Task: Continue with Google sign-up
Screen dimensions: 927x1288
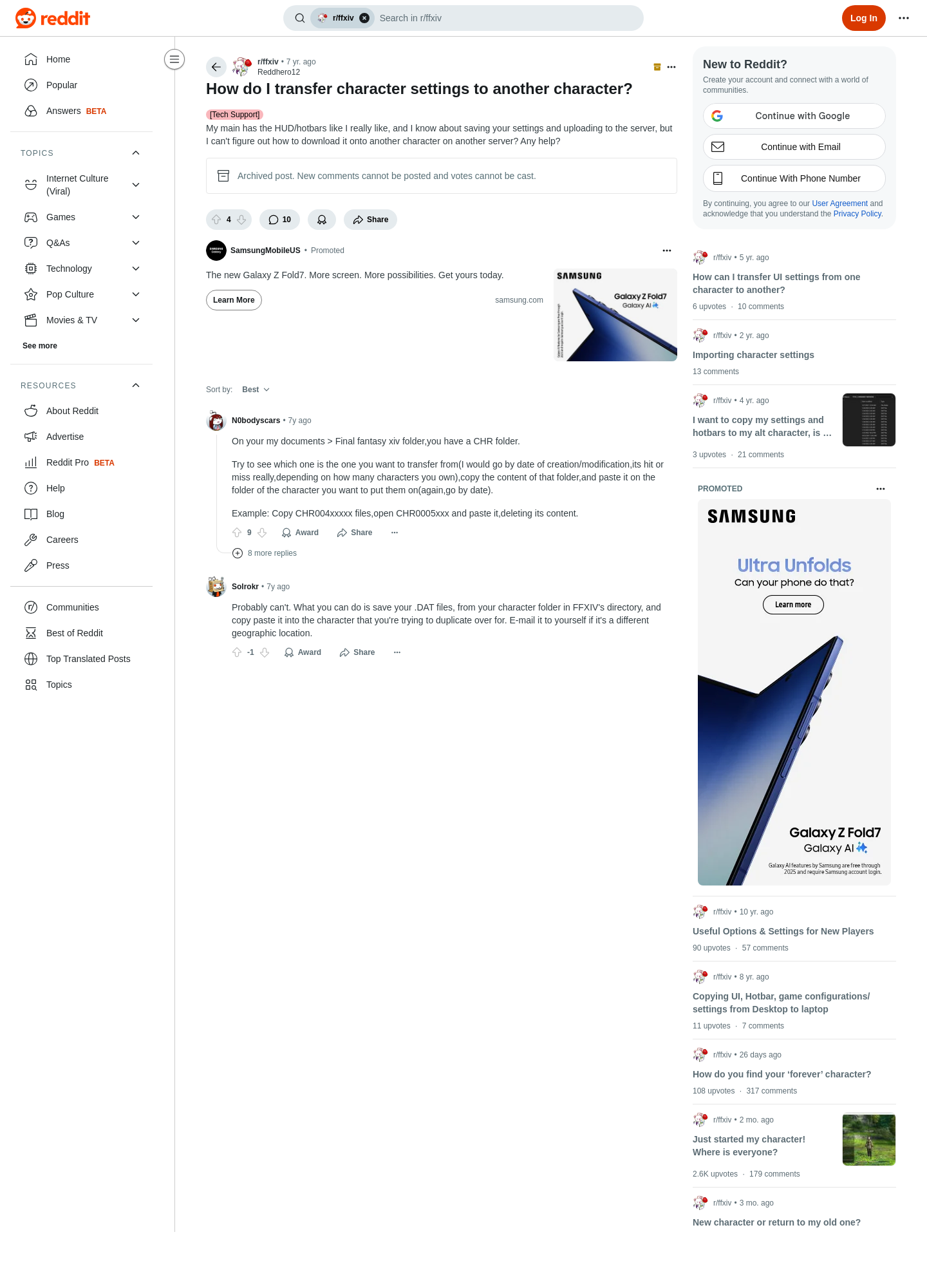Action: point(794,116)
